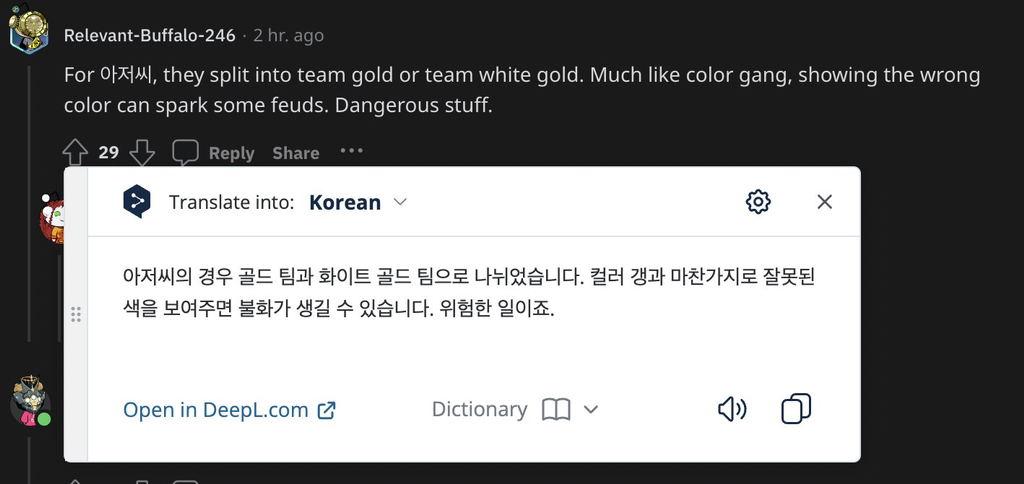Click the Dictionary book icon

click(x=556, y=410)
